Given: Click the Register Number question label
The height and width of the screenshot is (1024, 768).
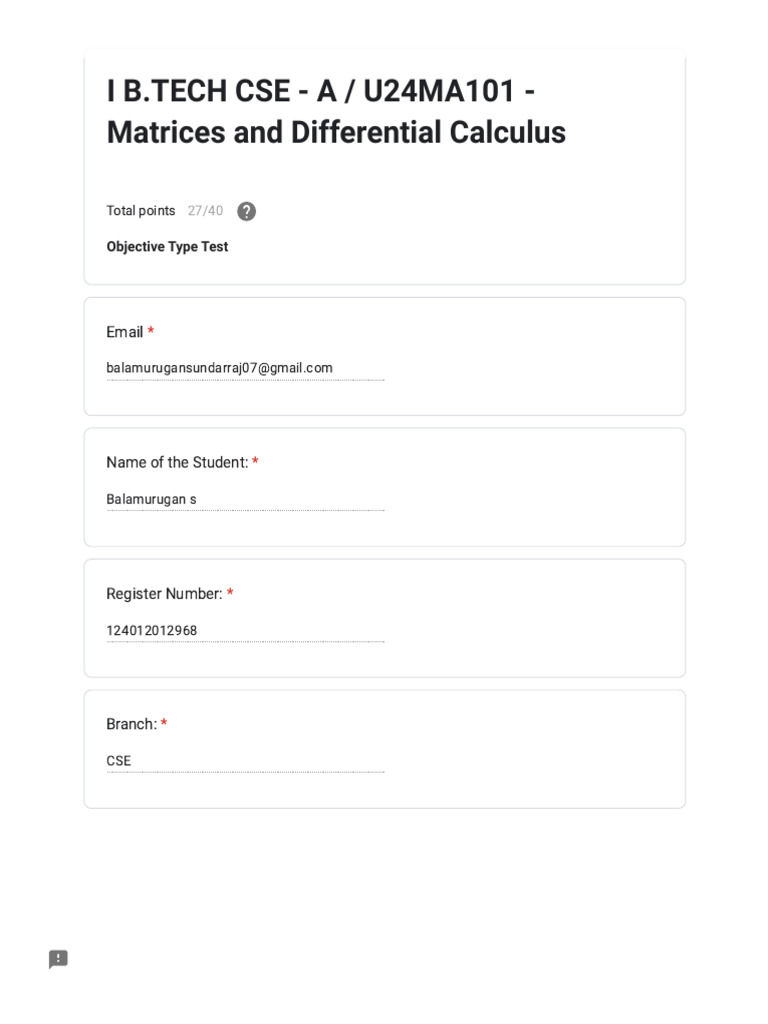Looking at the screenshot, I should pyautogui.click(x=165, y=594).
